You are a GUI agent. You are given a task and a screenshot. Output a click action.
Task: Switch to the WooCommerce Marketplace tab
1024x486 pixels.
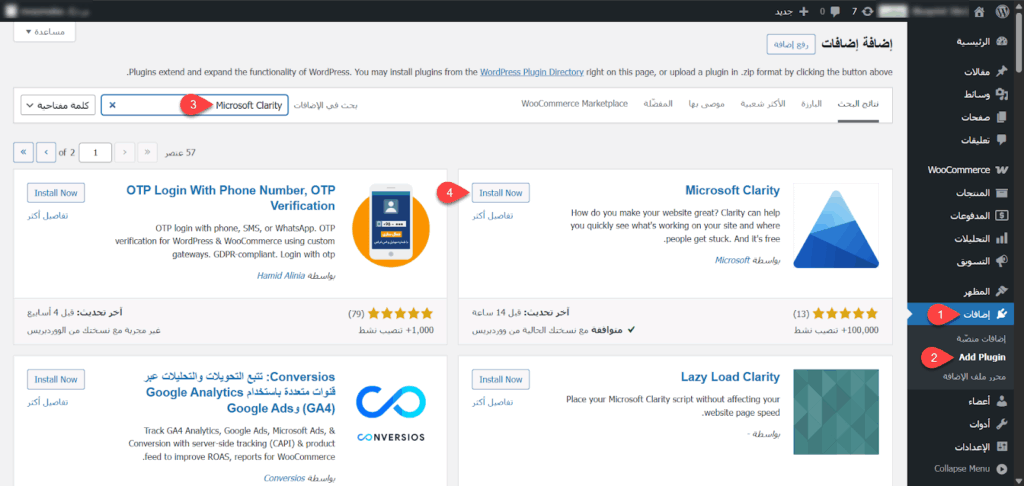pos(574,104)
